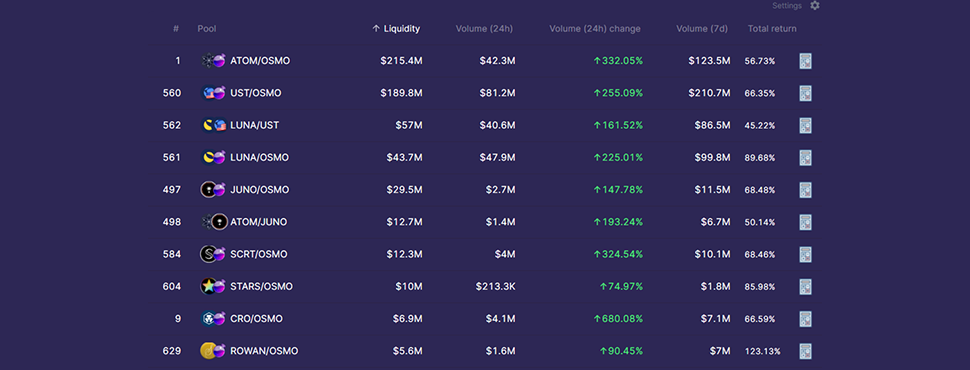970x370 pixels.
Task: Click the STARS/OSMO token pair icon
Action: (x=213, y=286)
